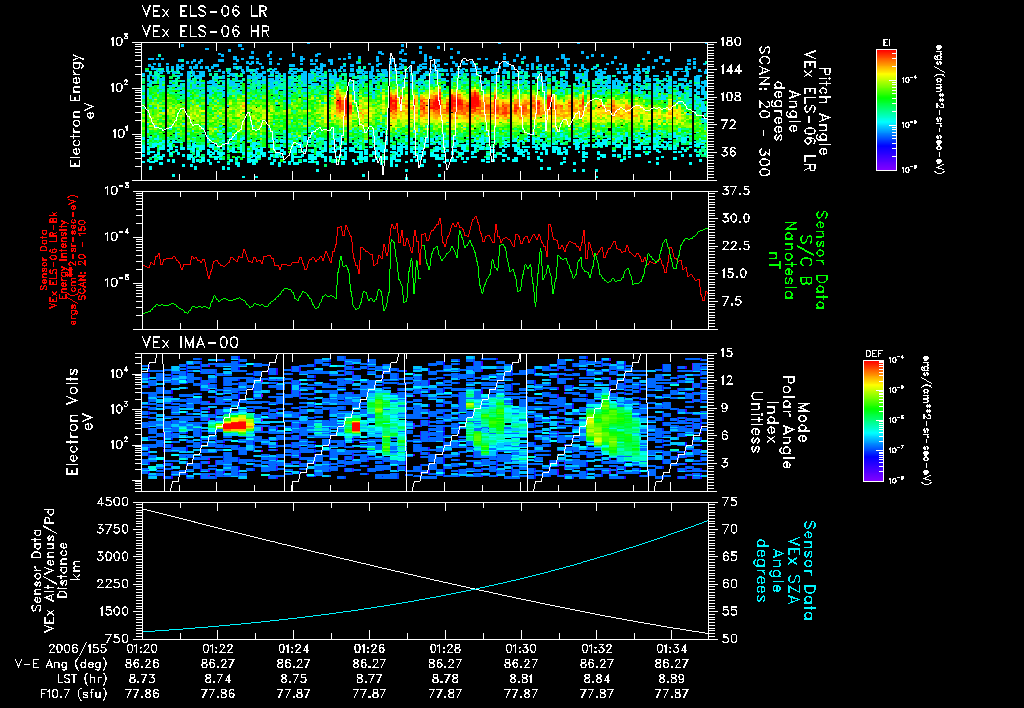1024x708 pixels.
Task: Click the "VEx IMA-00" panel label
Action: 191,342
